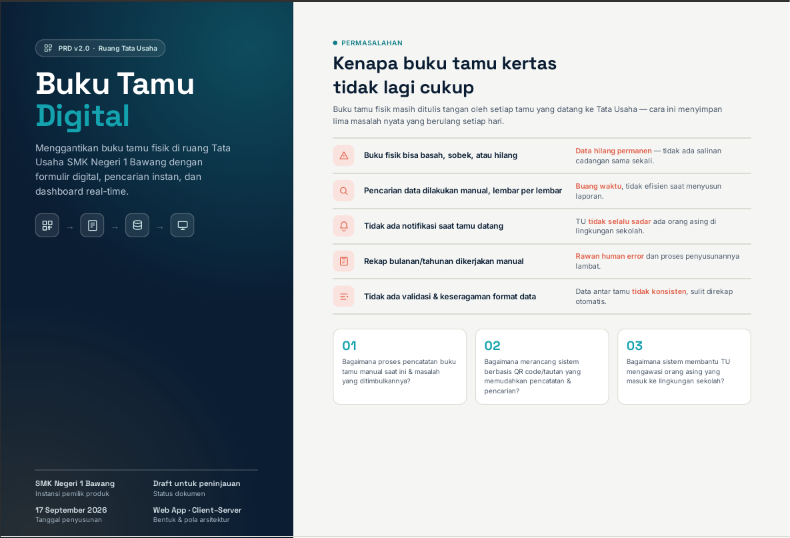
Task: Click 'Web App · Client–Server' footer text
Action: 197,510
